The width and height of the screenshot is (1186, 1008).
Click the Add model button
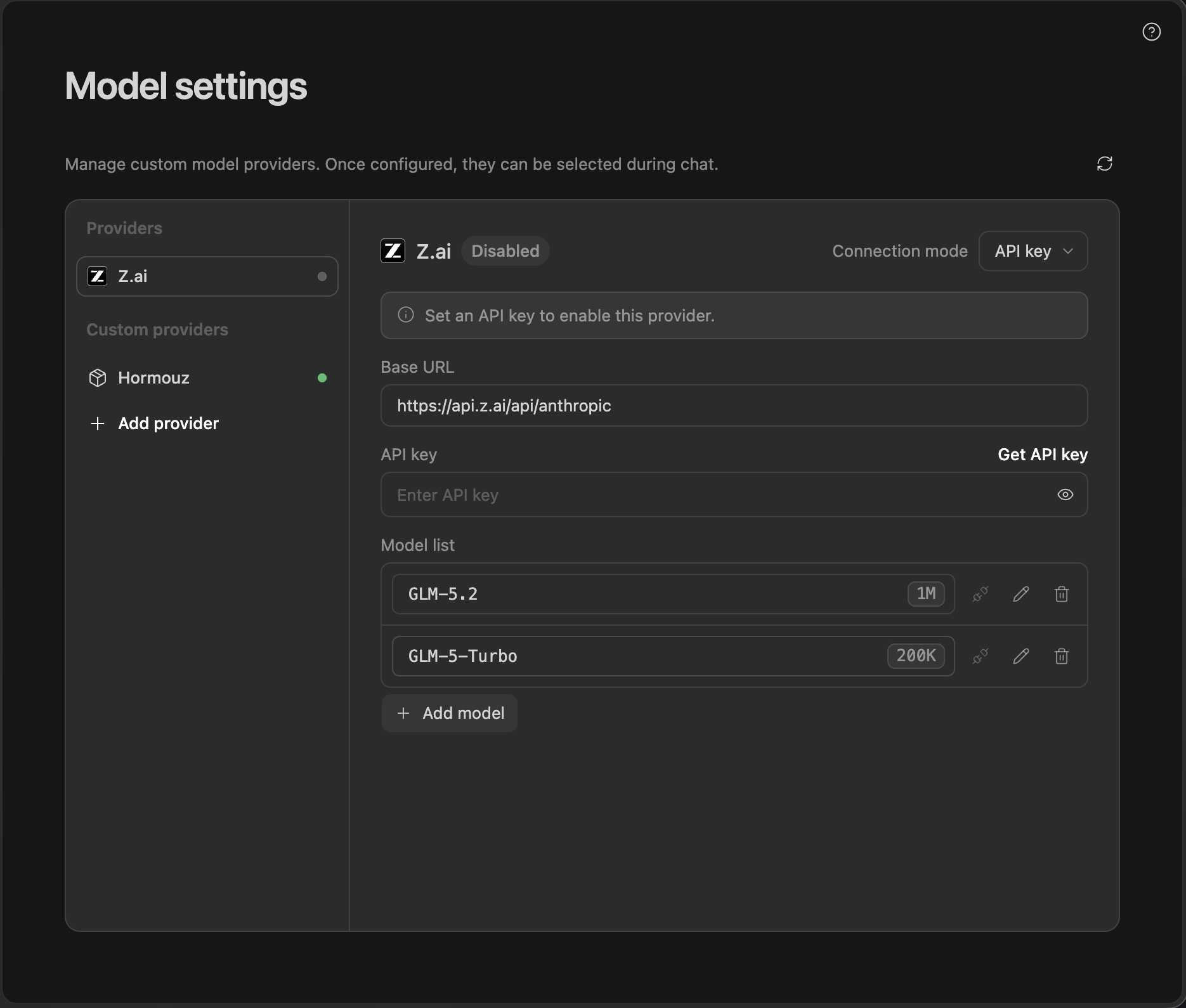(450, 713)
